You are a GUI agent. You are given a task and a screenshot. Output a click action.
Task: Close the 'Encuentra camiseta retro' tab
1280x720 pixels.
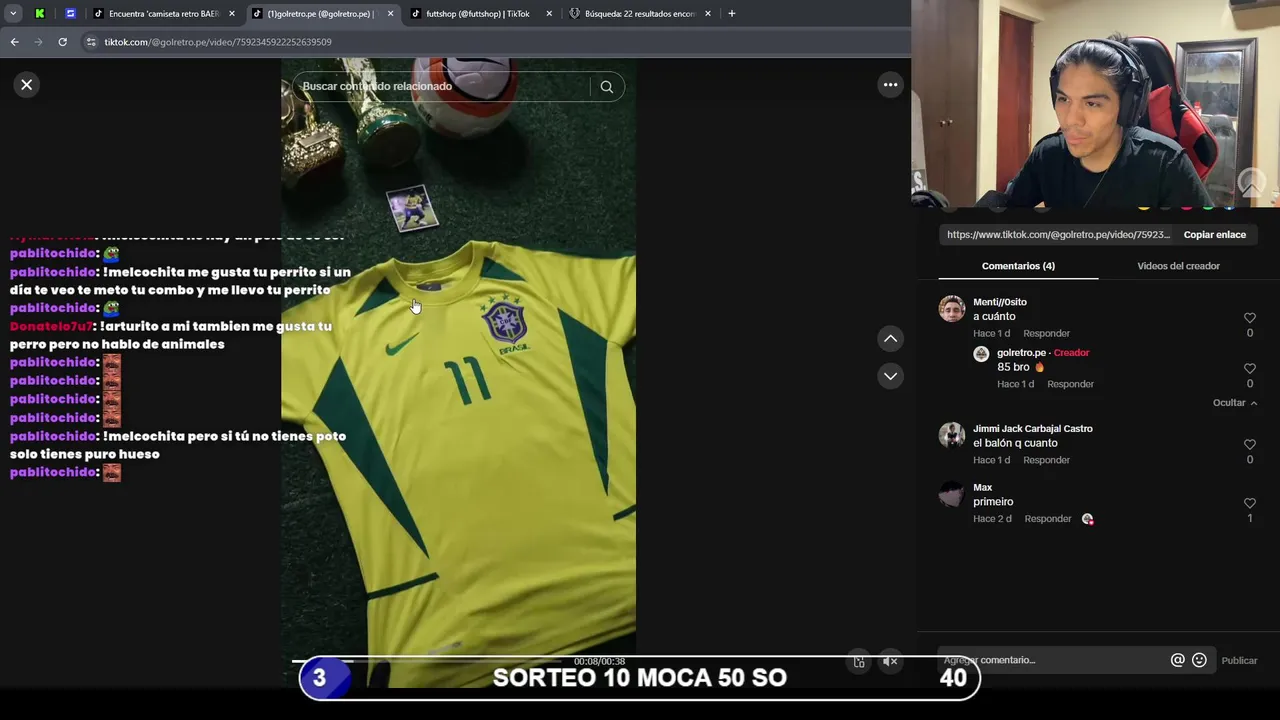[x=232, y=14]
